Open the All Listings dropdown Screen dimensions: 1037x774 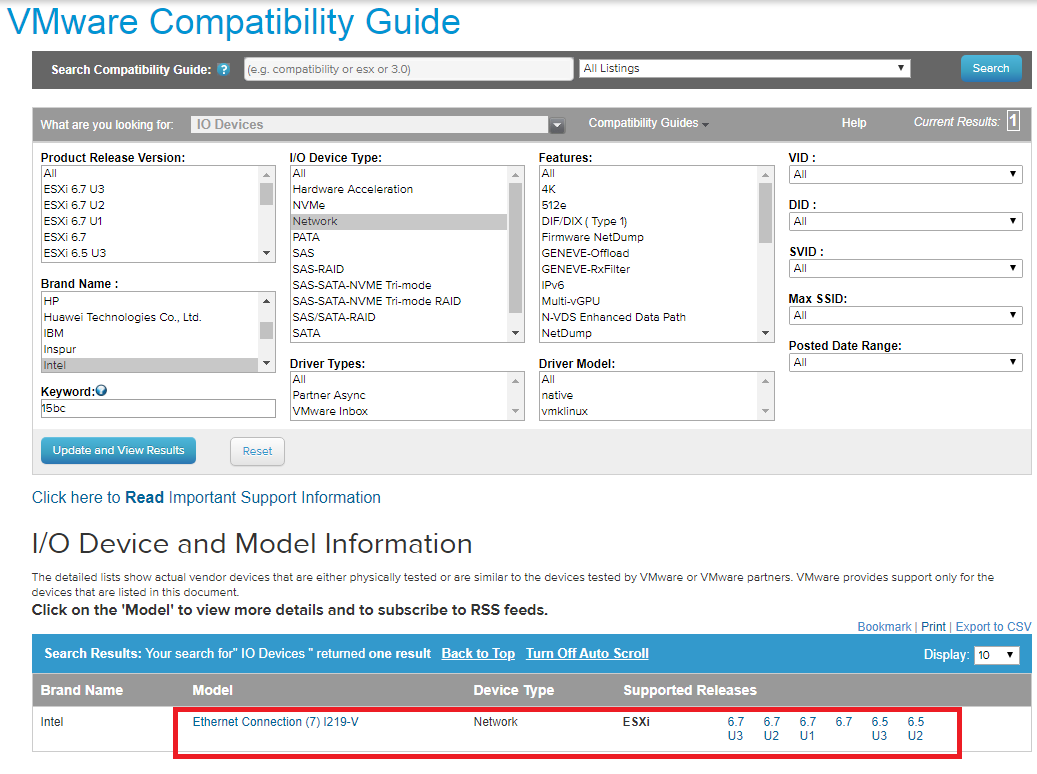[745, 68]
